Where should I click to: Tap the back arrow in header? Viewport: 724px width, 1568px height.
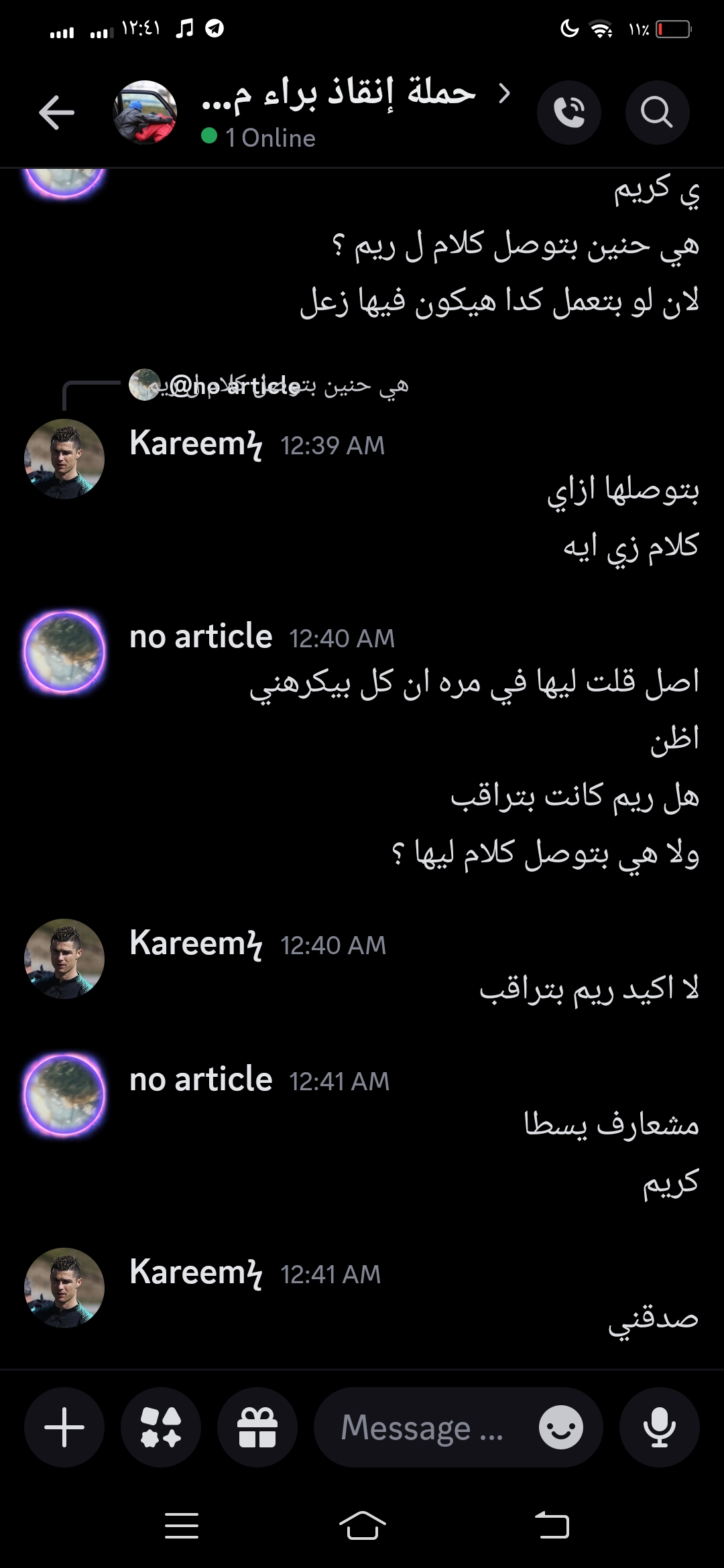pyautogui.click(x=56, y=112)
